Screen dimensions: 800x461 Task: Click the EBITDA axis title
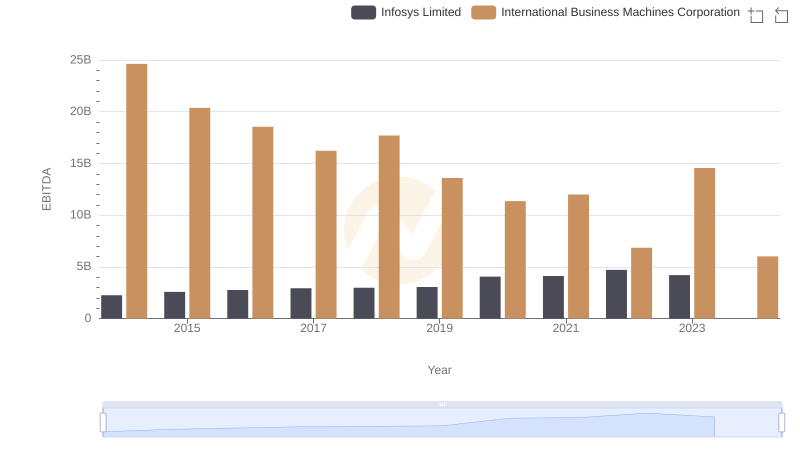tap(46, 189)
